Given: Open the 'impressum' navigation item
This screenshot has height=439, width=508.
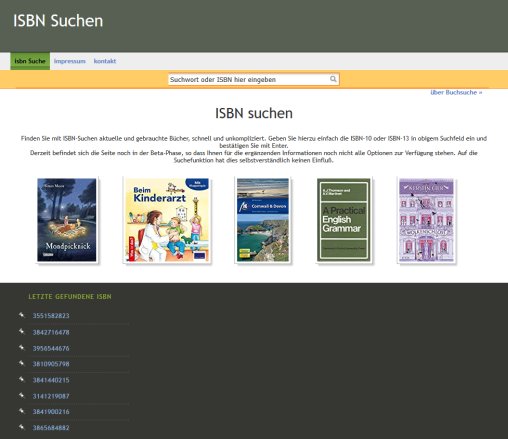Looking at the screenshot, I should [x=70, y=61].
